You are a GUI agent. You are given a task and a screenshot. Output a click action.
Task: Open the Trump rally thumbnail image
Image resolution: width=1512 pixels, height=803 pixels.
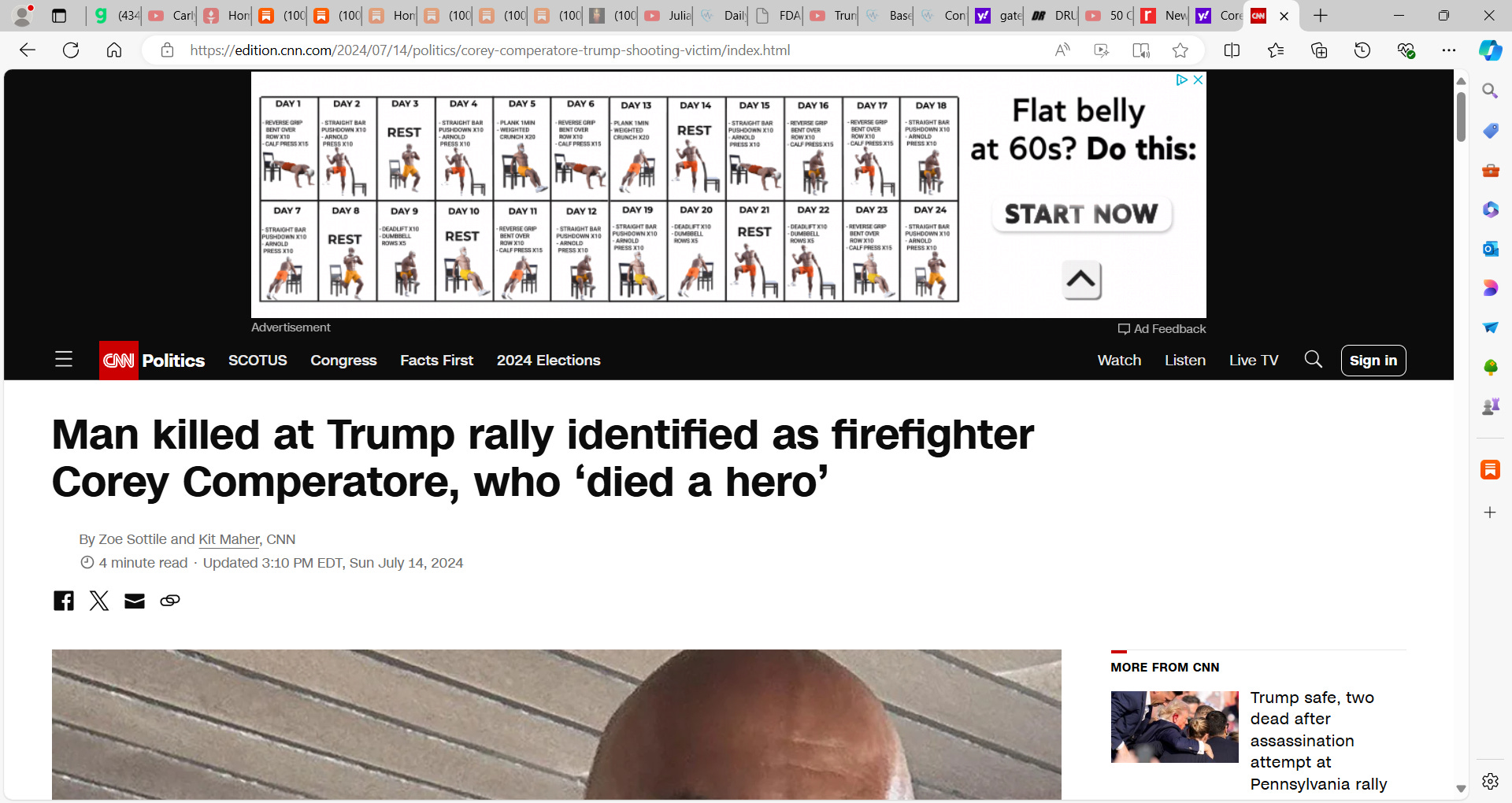tap(1174, 727)
